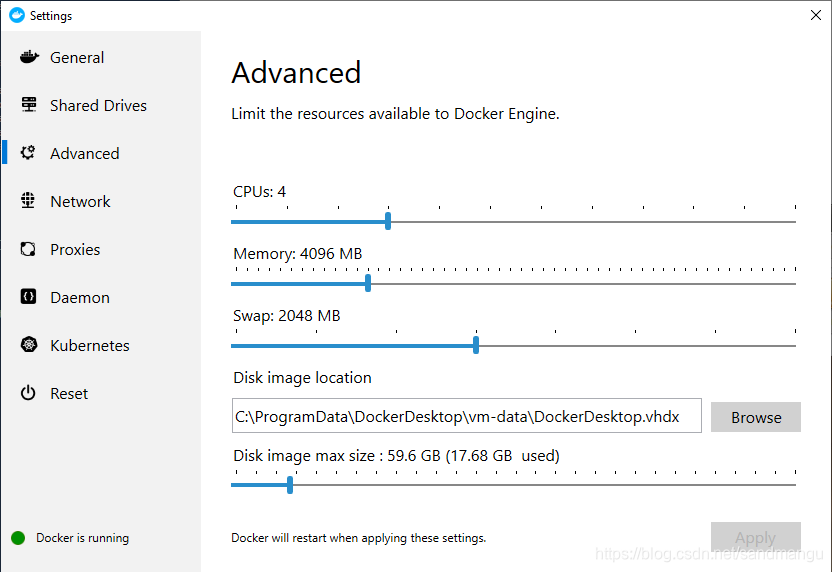
Task: Open the Daemon settings tab
Action: click(80, 297)
